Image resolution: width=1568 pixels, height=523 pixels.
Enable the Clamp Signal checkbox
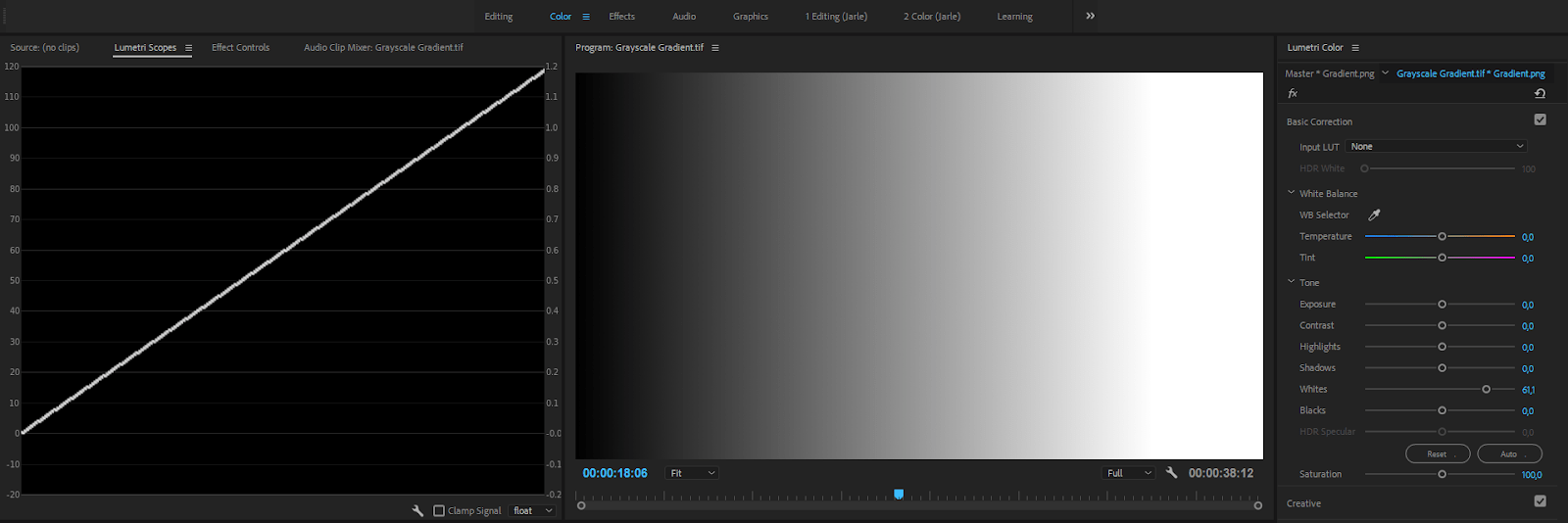pos(439,511)
